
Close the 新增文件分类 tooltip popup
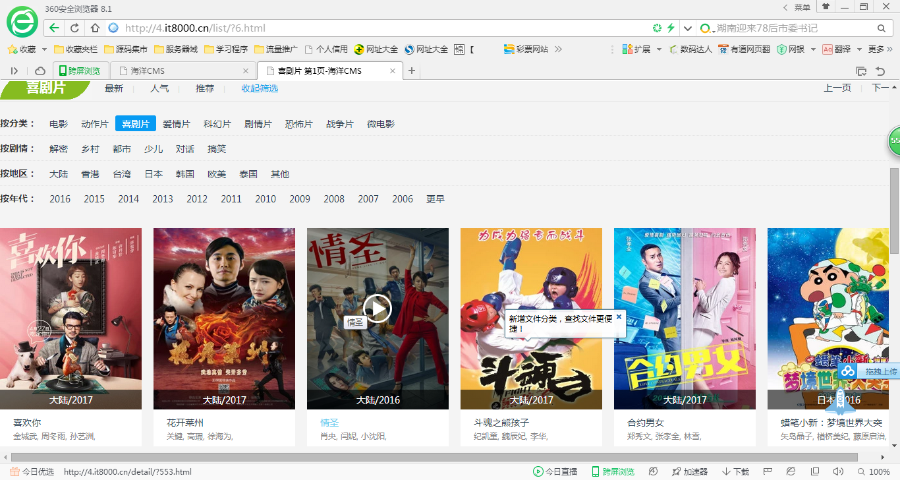[x=619, y=316]
